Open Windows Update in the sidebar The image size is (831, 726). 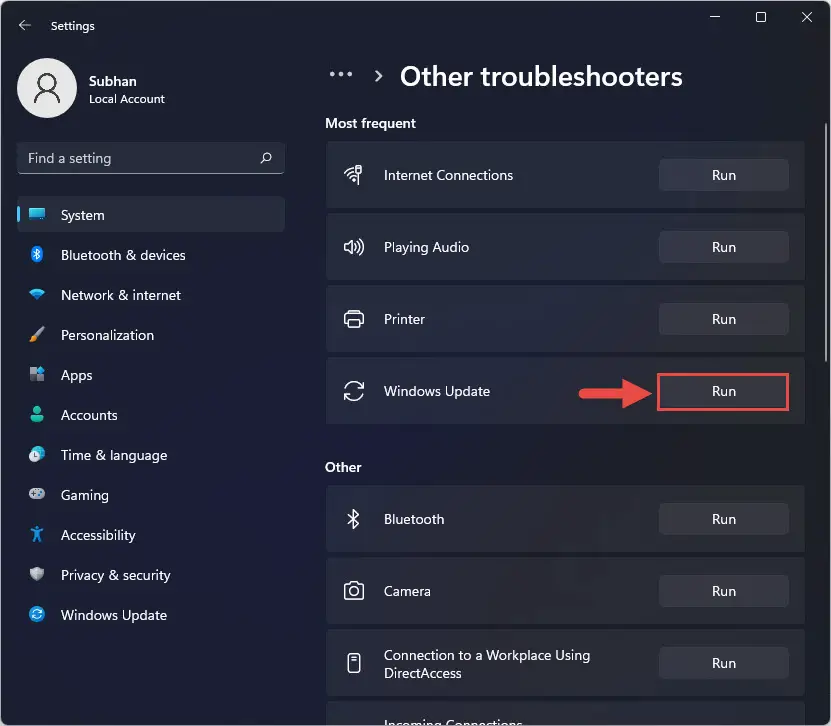(151, 615)
